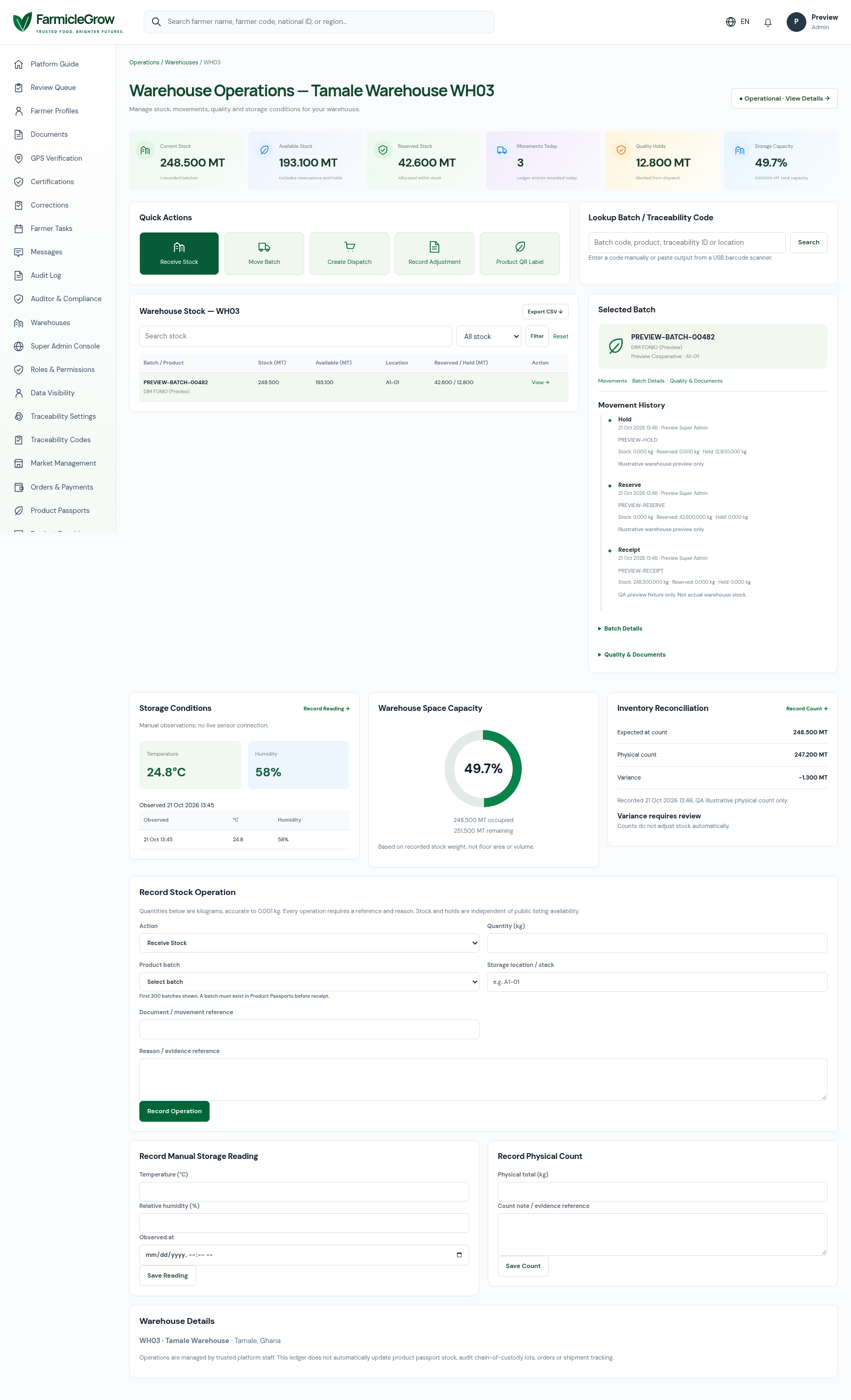Screen dimensions: 851x1400
Task: Click the Save Count button
Action: 523,1266
